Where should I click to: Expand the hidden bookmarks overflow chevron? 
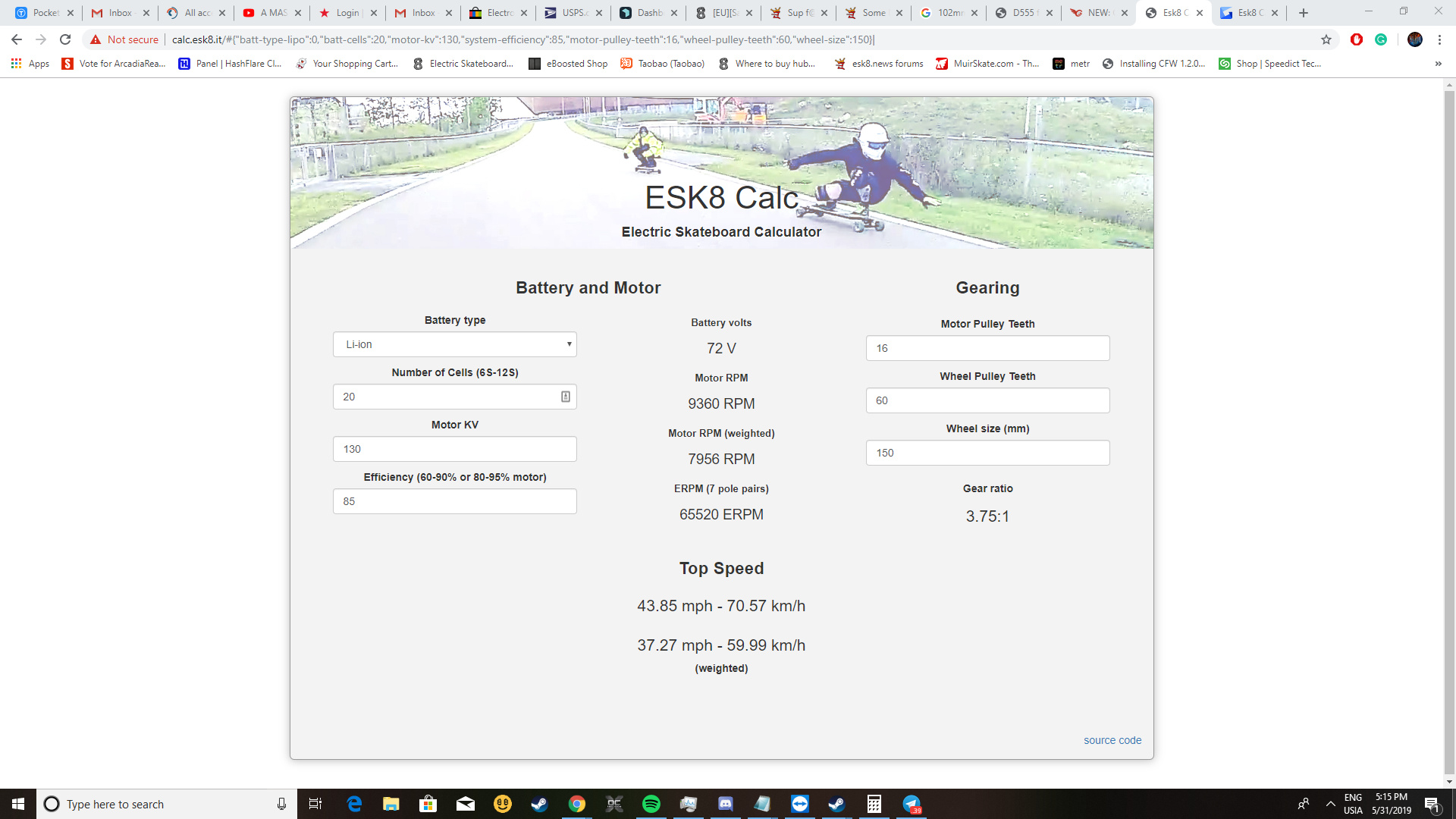point(1438,64)
